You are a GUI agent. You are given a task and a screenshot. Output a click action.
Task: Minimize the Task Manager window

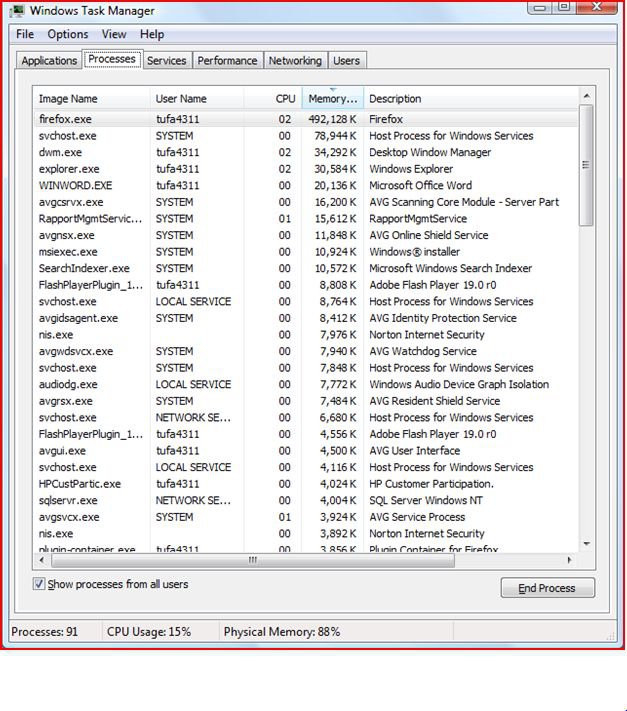540,7
